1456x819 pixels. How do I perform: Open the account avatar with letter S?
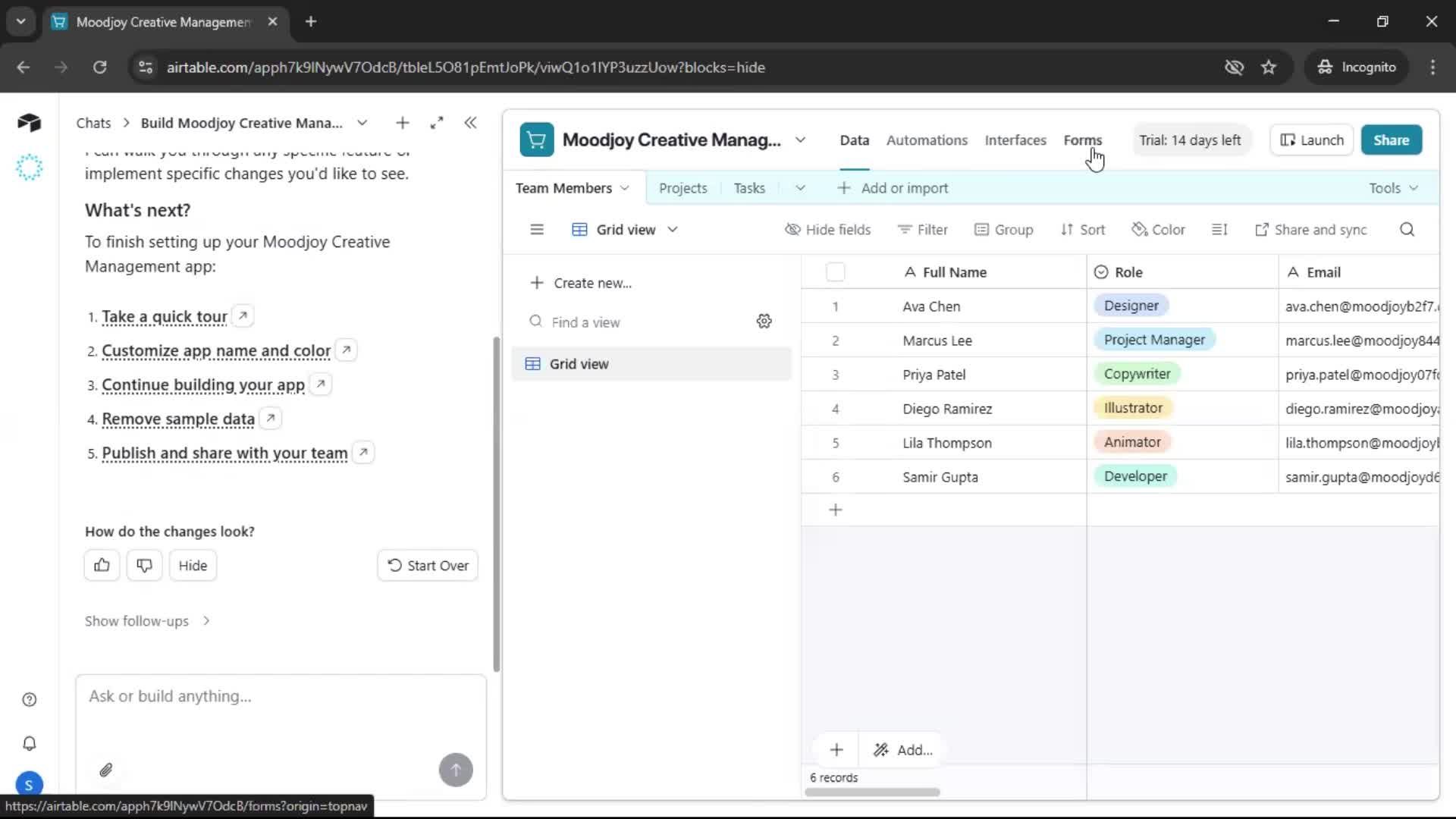[29, 785]
